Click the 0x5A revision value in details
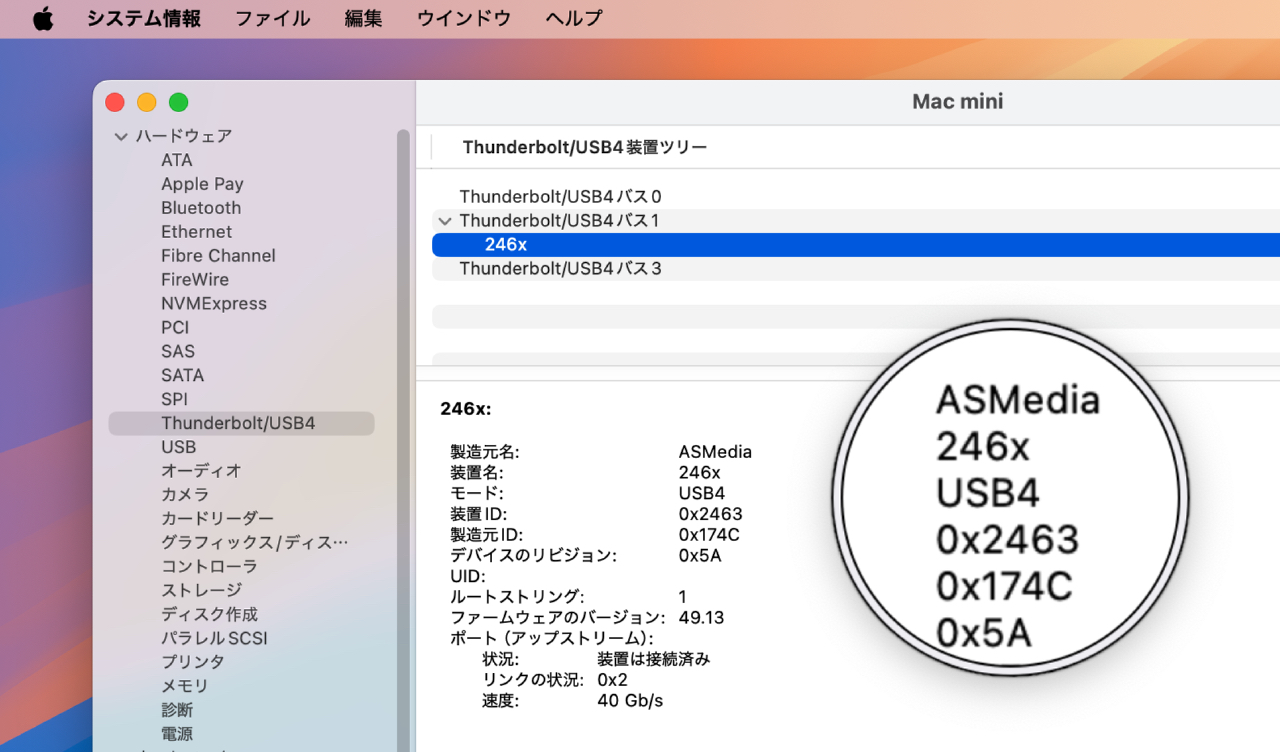Image resolution: width=1280 pixels, height=752 pixels. click(x=700, y=556)
